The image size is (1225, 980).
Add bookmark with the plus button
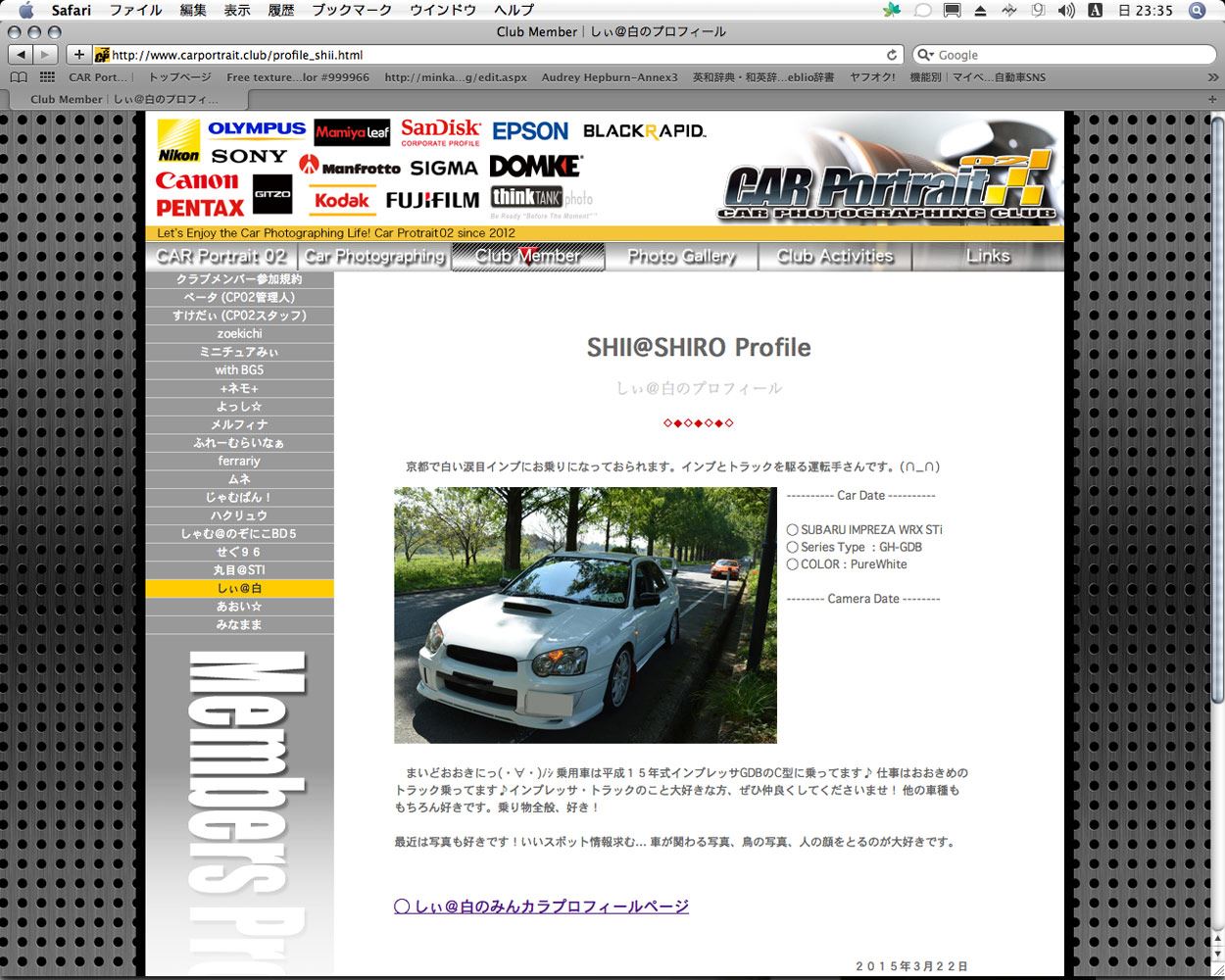79,55
